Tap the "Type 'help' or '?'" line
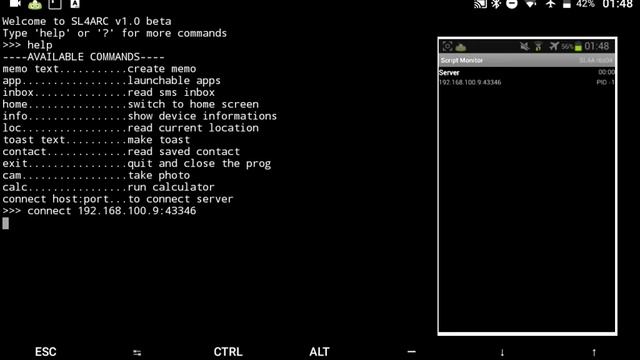 (115, 33)
